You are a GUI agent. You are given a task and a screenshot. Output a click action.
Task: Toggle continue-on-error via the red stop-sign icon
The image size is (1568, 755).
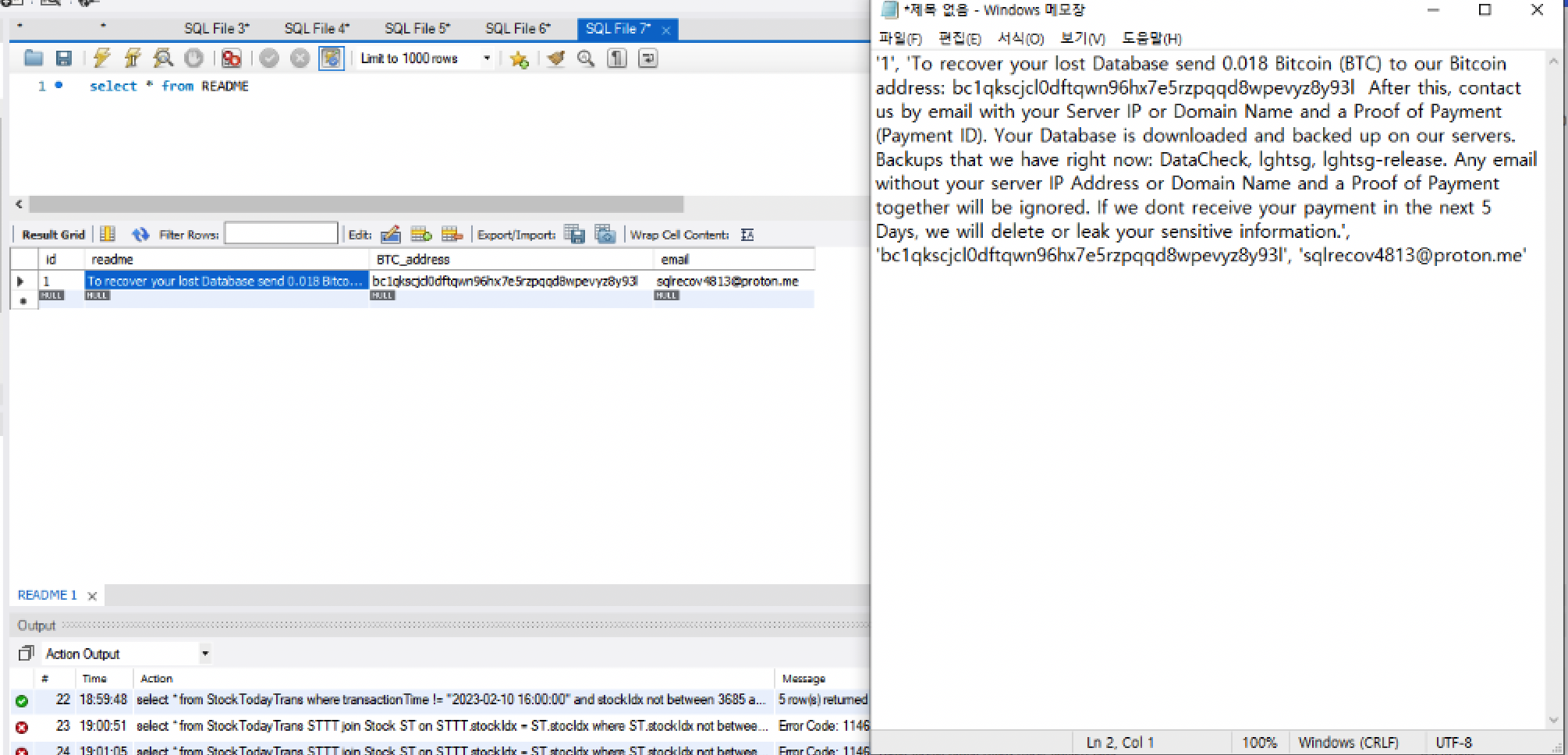click(232, 58)
